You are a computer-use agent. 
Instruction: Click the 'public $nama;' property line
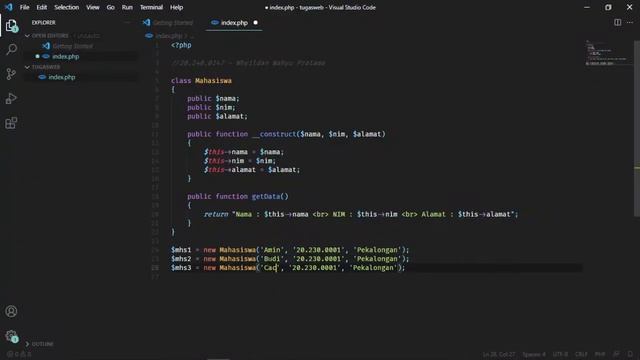click(x=213, y=98)
